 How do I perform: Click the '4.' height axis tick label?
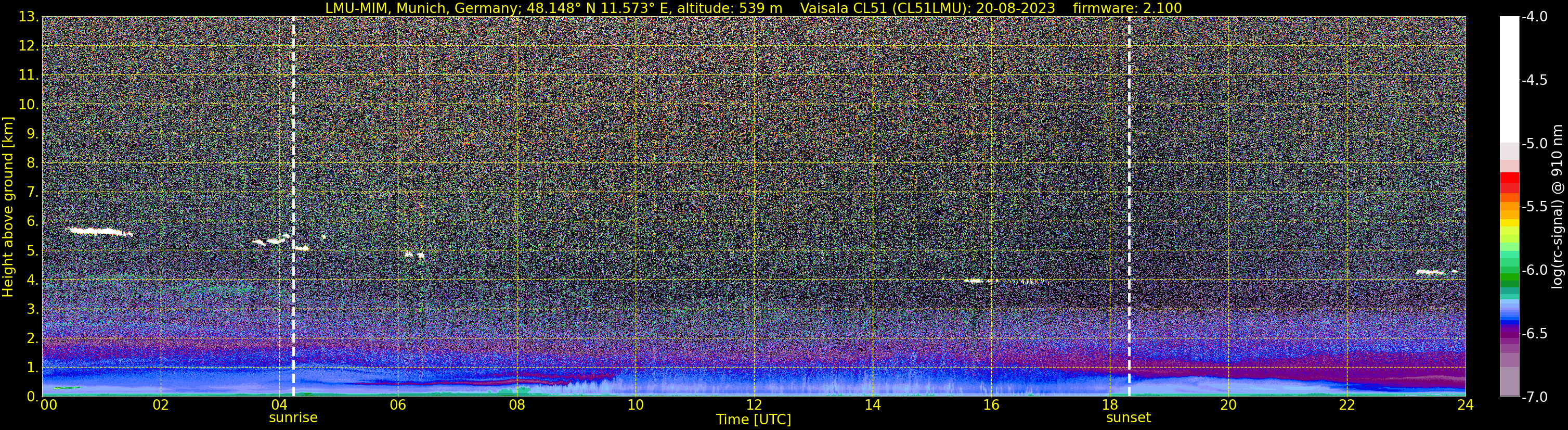click(x=33, y=280)
